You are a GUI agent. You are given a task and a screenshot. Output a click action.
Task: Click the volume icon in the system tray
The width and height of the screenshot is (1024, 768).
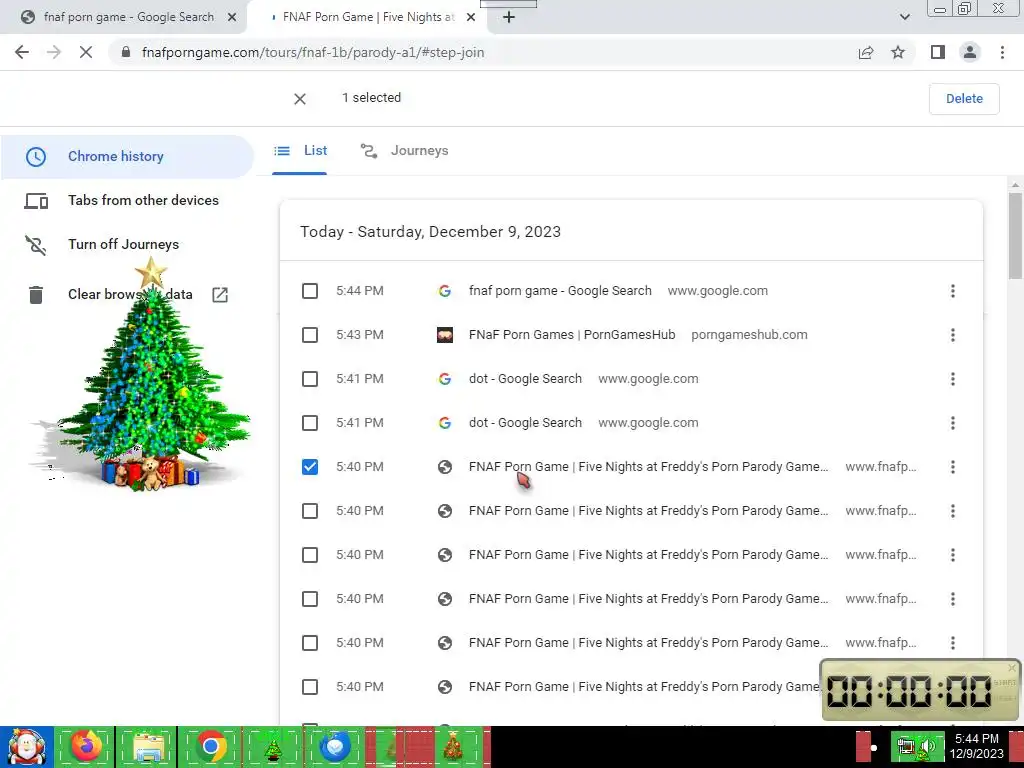928,747
